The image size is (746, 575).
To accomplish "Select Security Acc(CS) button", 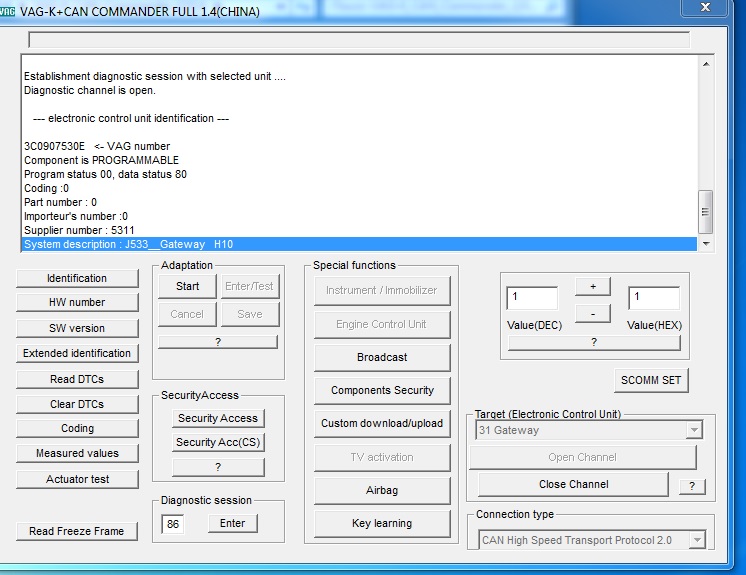I will click(218, 442).
